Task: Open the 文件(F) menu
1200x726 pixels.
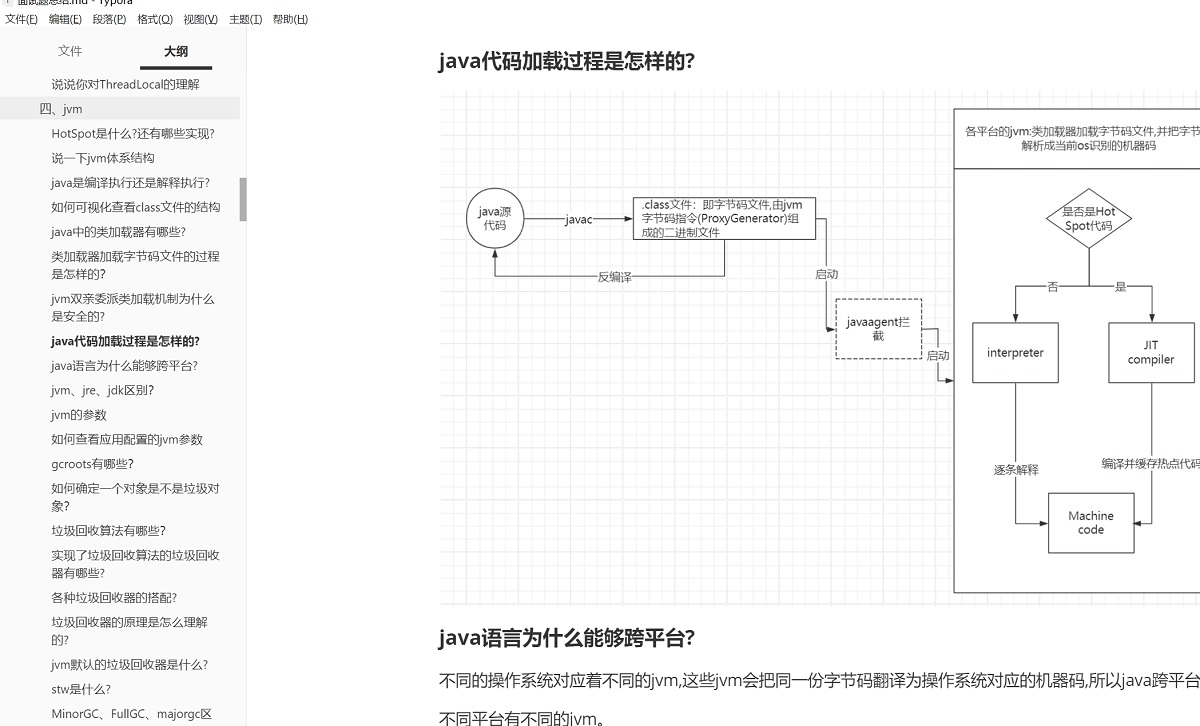Action: click(x=21, y=19)
